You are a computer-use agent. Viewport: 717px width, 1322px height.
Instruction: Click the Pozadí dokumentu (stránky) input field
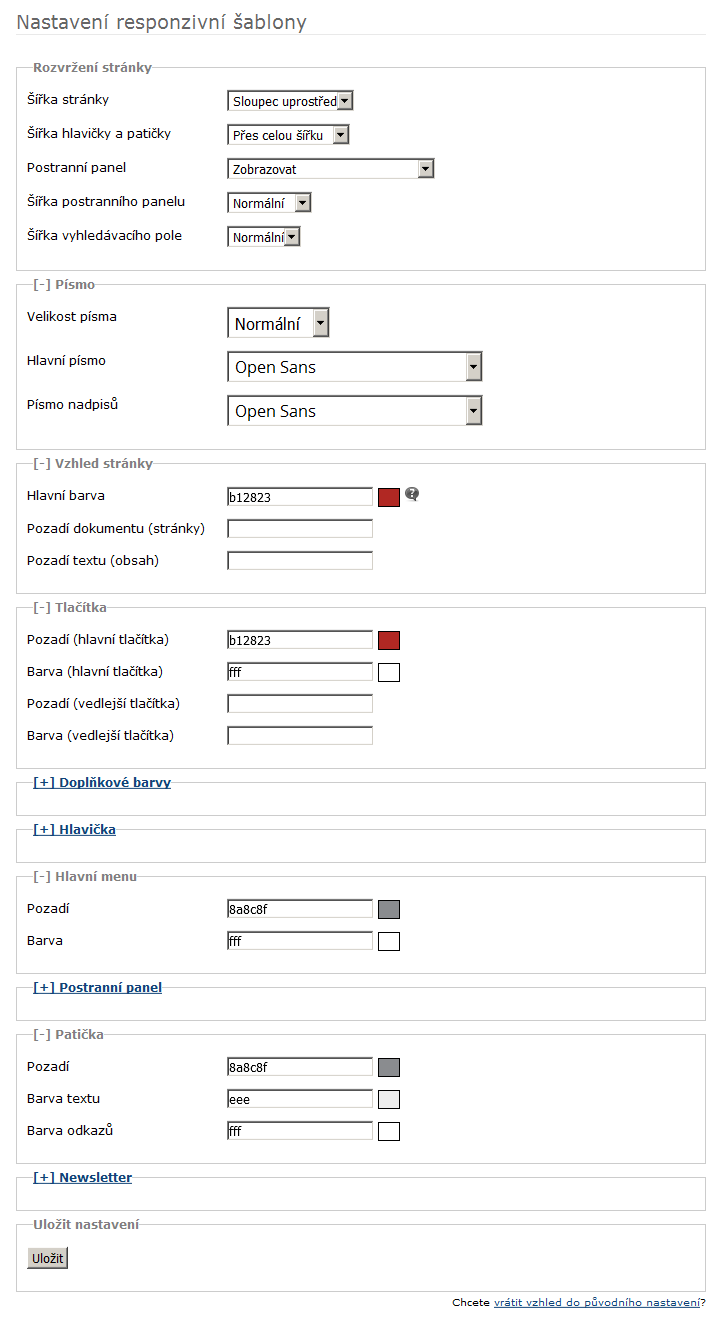click(300, 529)
